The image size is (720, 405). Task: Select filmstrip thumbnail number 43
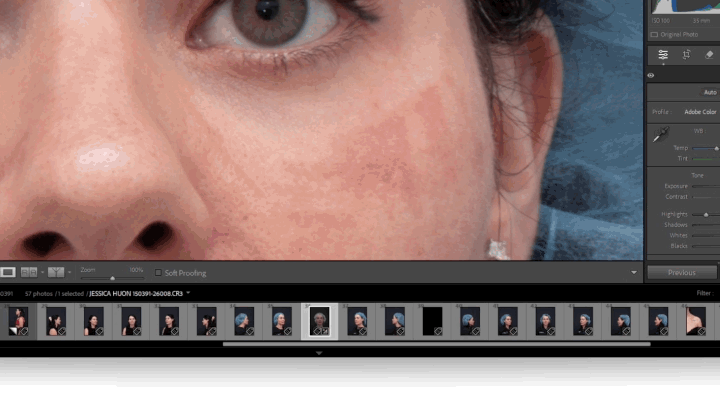click(x=583, y=321)
